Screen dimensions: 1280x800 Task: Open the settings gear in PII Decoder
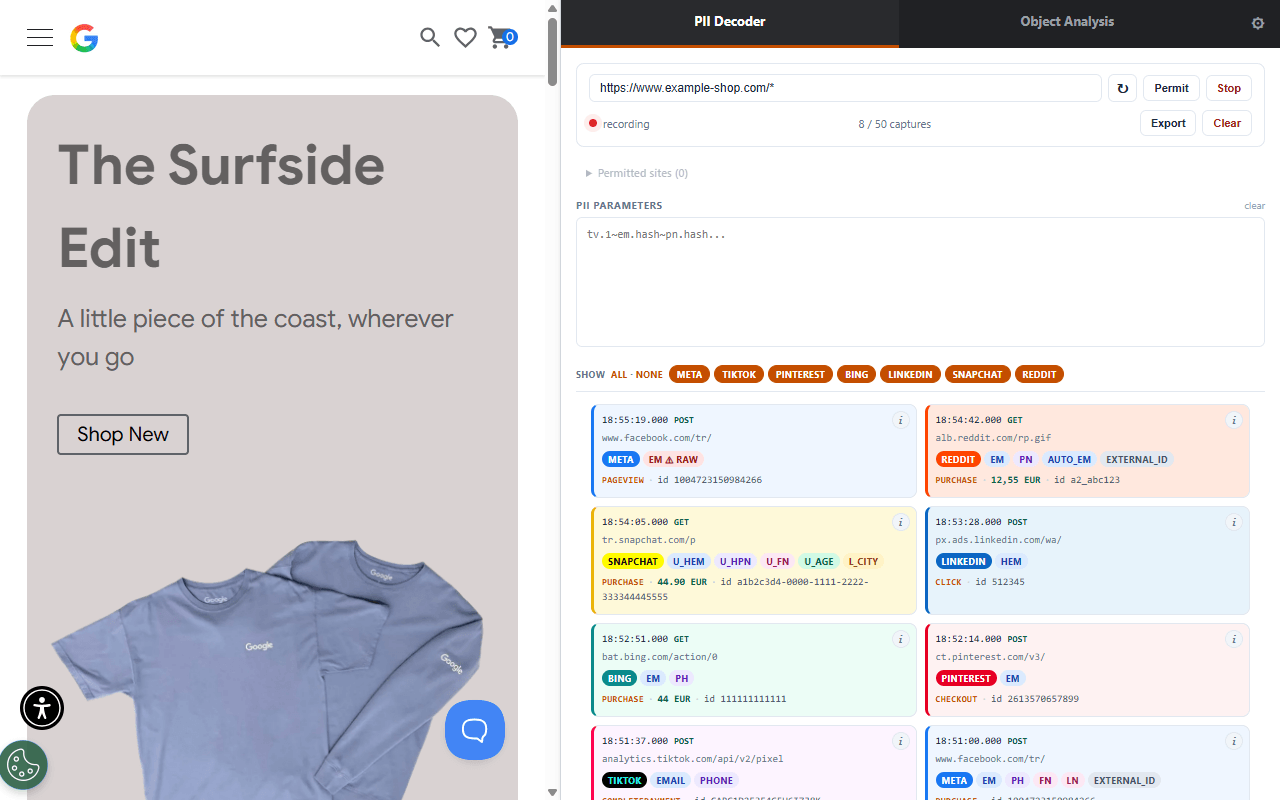(1258, 23)
